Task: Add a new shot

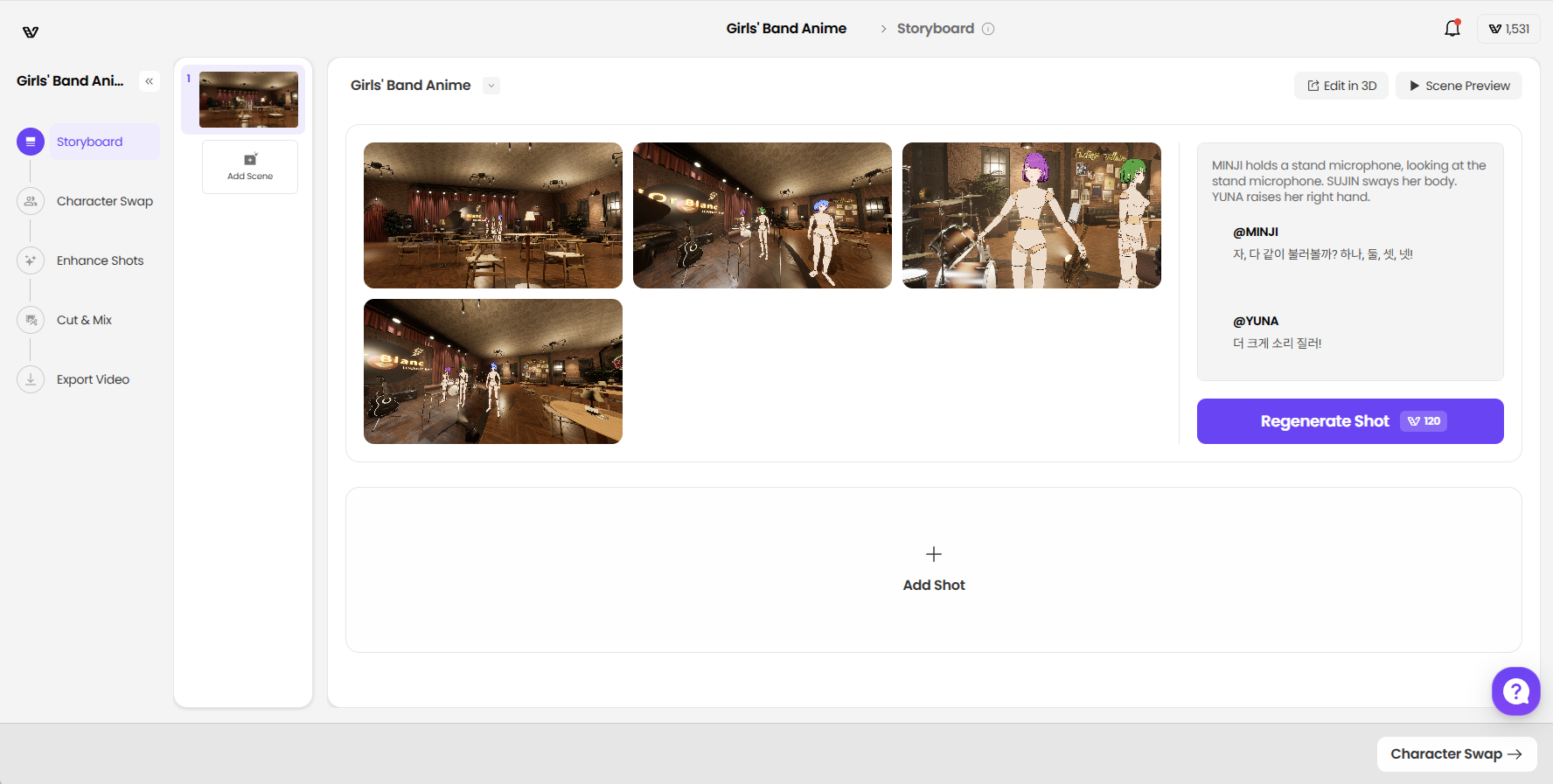Action: (x=934, y=570)
